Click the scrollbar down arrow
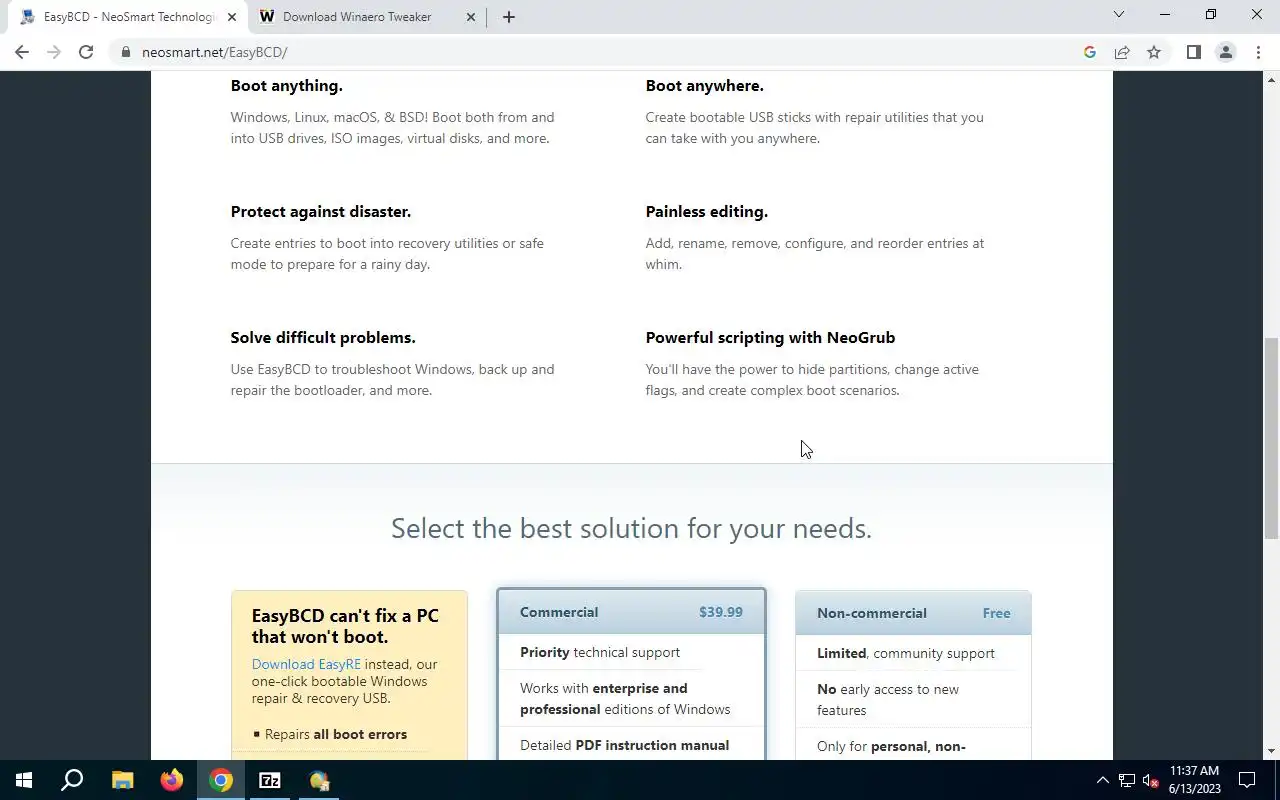1280x800 pixels. (x=1272, y=750)
